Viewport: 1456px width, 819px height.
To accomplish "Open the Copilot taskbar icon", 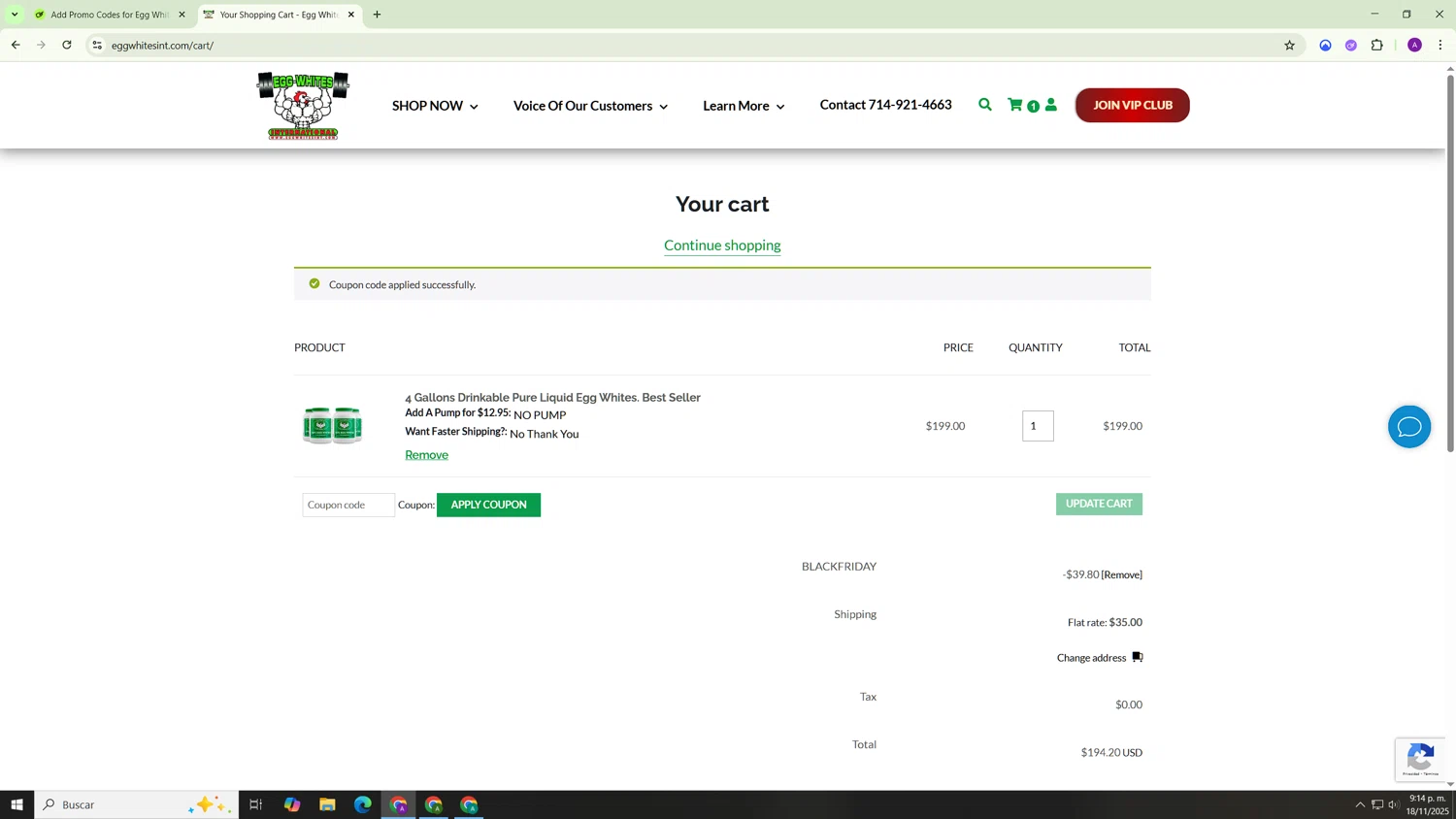I will pos(292,804).
